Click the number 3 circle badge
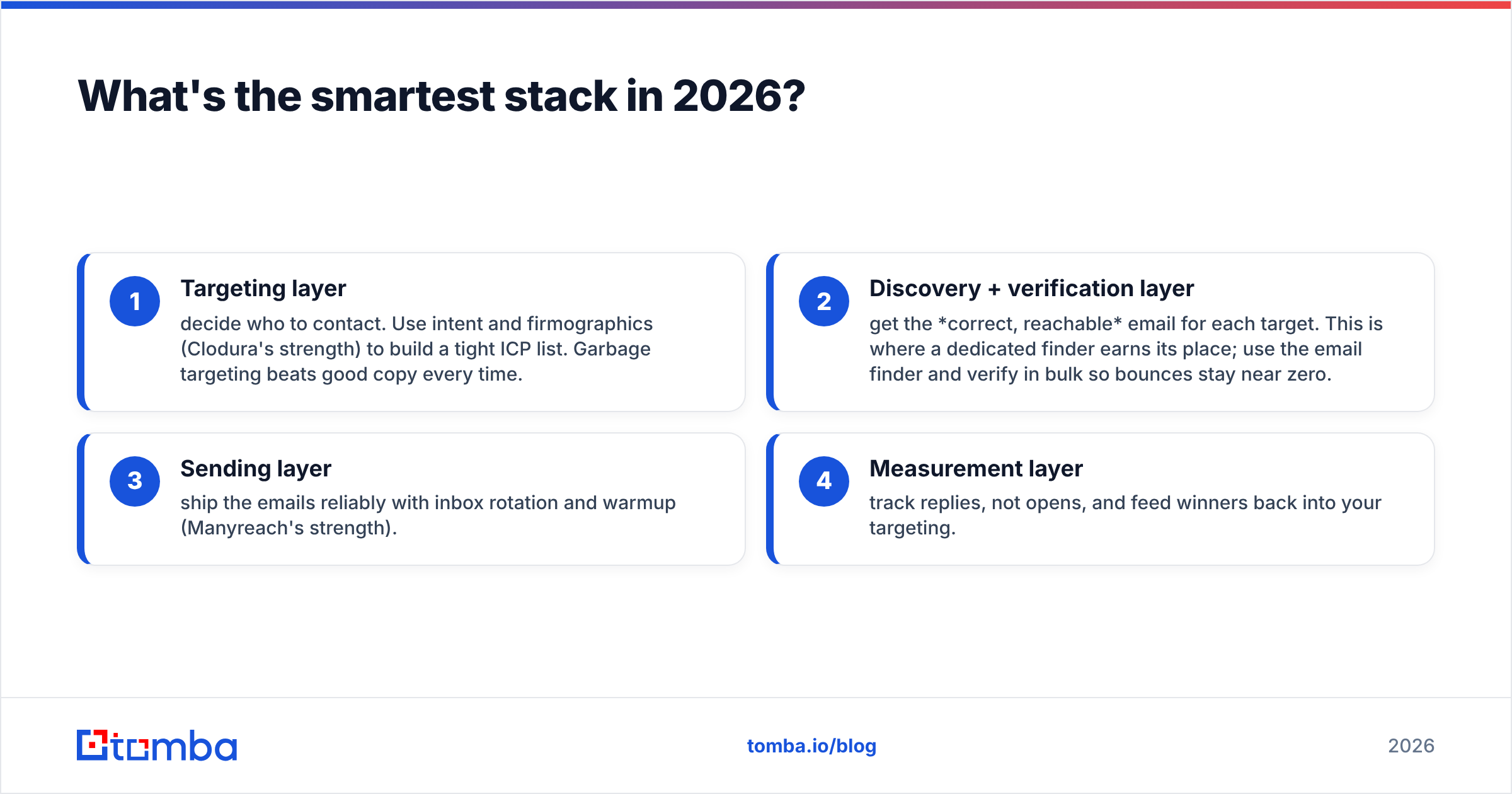This screenshot has height=794, width=1512. pyautogui.click(x=135, y=481)
